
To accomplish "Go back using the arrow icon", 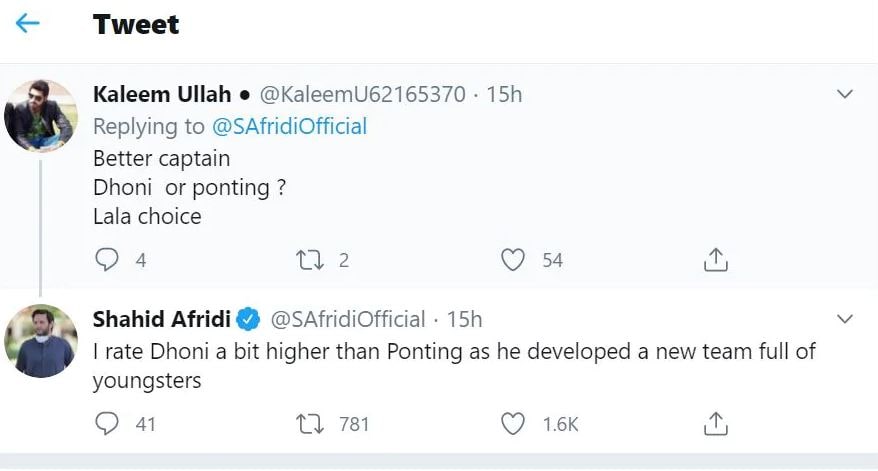I will click(28, 24).
